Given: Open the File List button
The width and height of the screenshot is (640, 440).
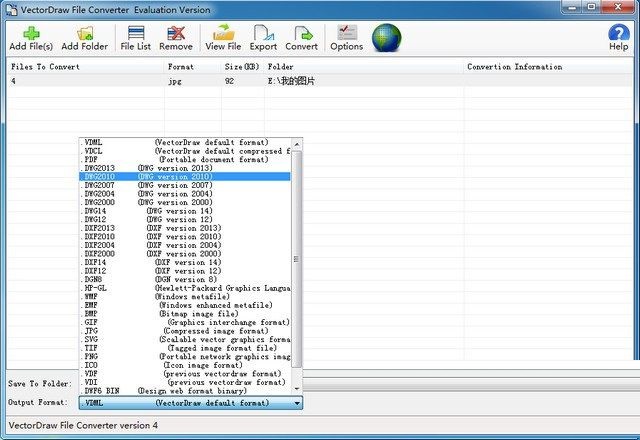Looking at the screenshot, I should pyautogui.click(x=135, y=33).
